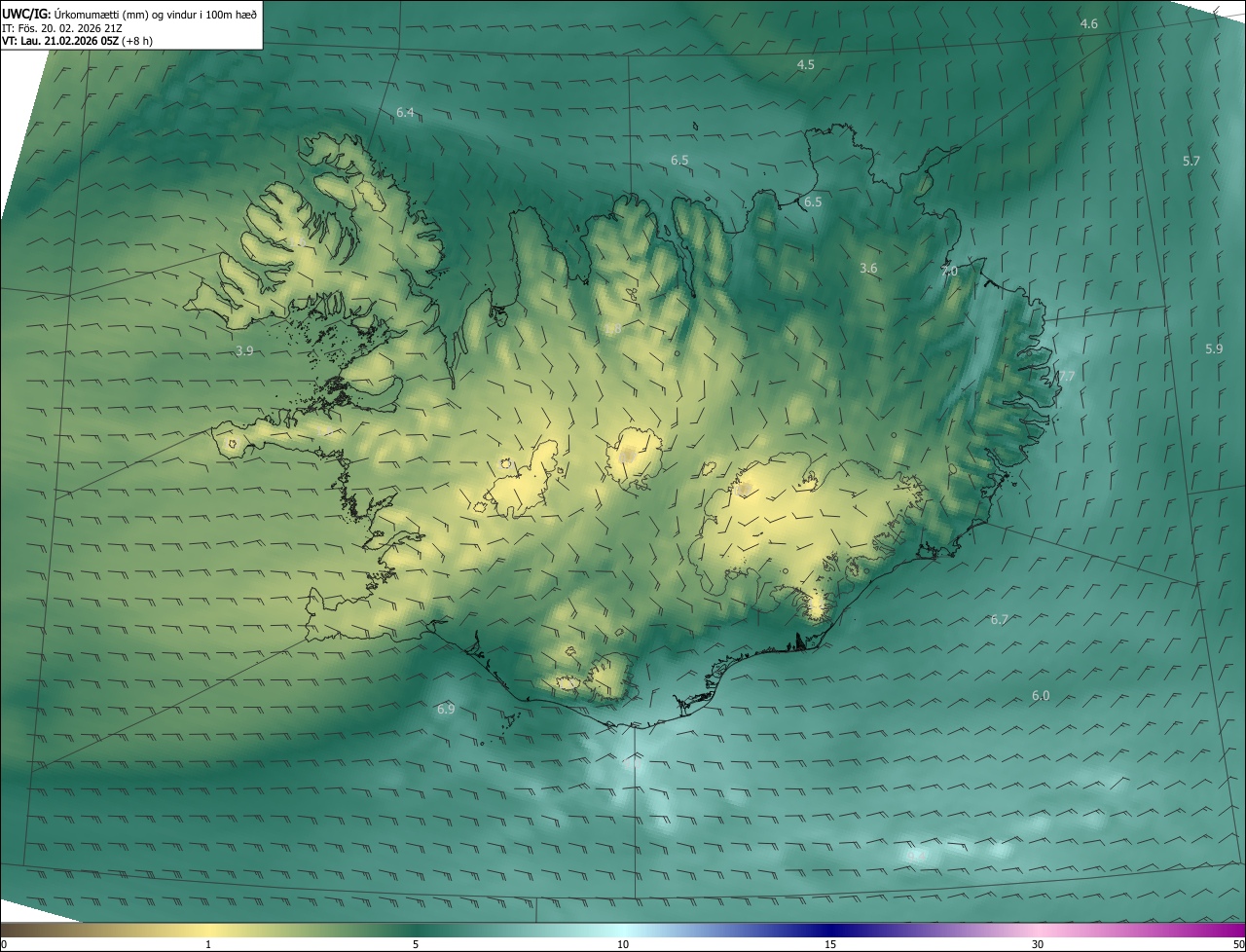Select the 5.9 value label
Viewport: 1246px width, 952px height.
pos(1214,348)
